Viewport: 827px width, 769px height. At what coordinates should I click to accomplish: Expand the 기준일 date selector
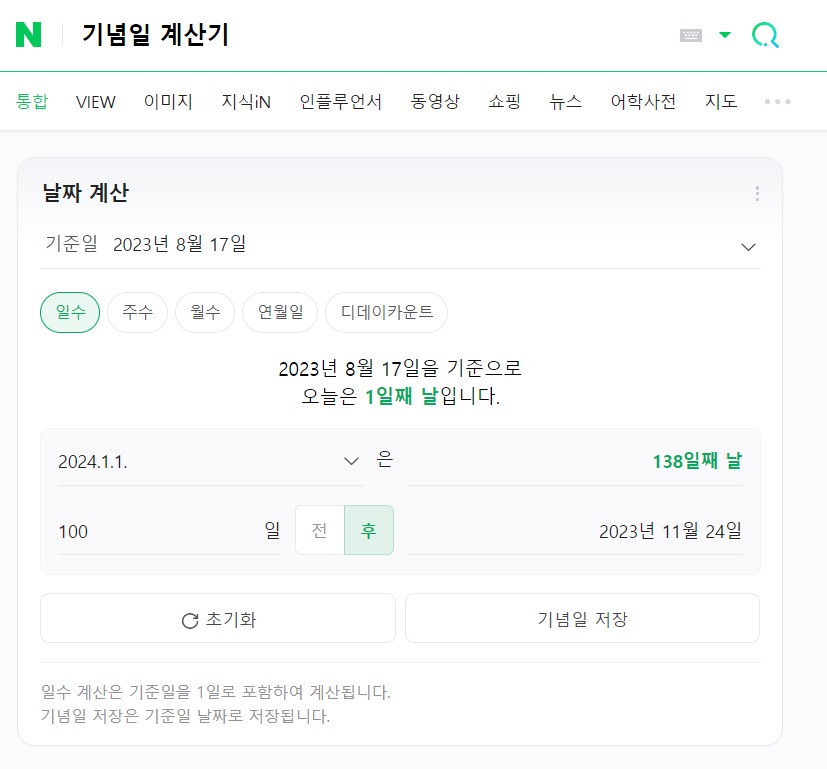tap(748, 245)
